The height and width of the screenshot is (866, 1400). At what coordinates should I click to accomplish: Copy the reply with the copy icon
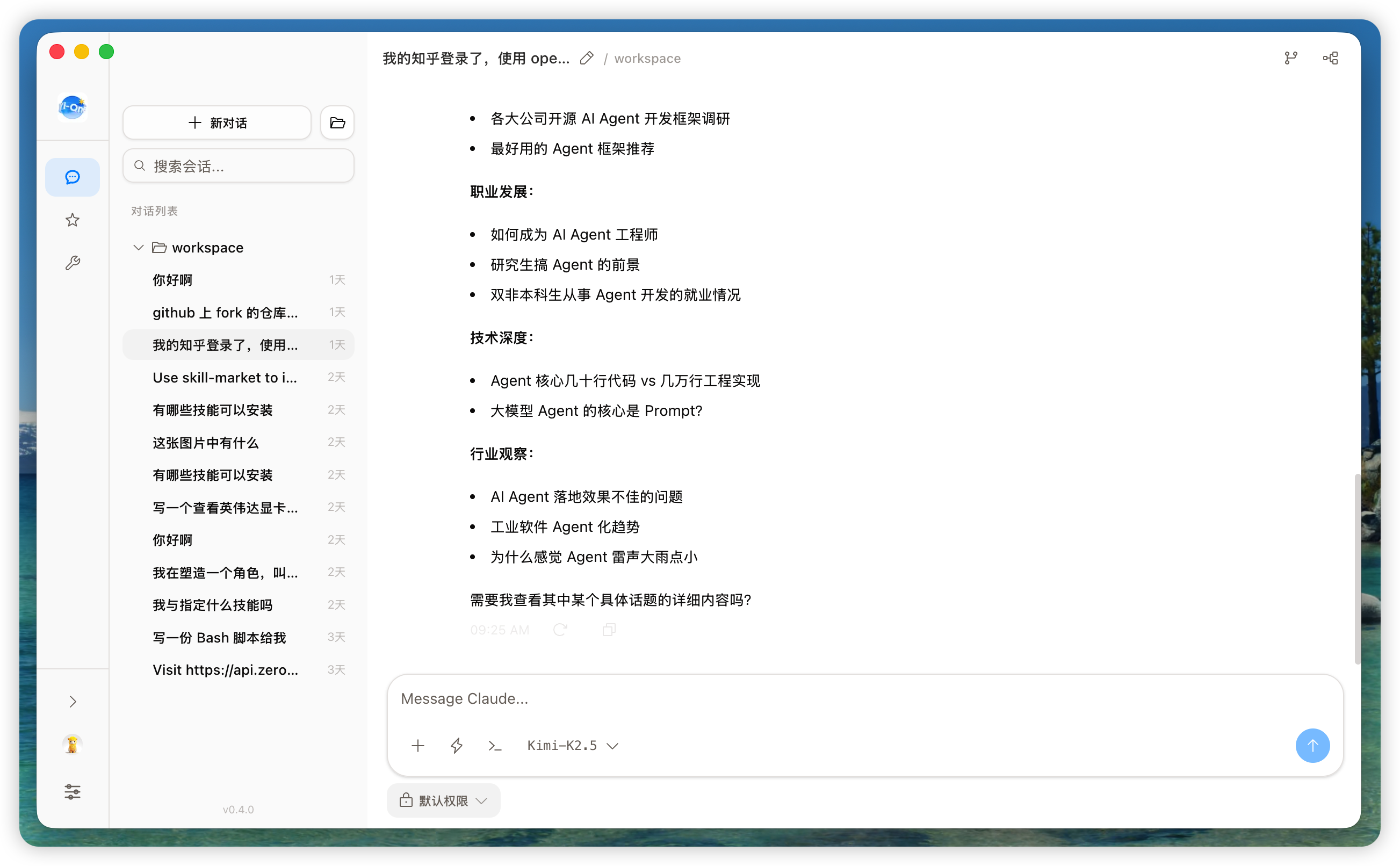click(609, 630)
